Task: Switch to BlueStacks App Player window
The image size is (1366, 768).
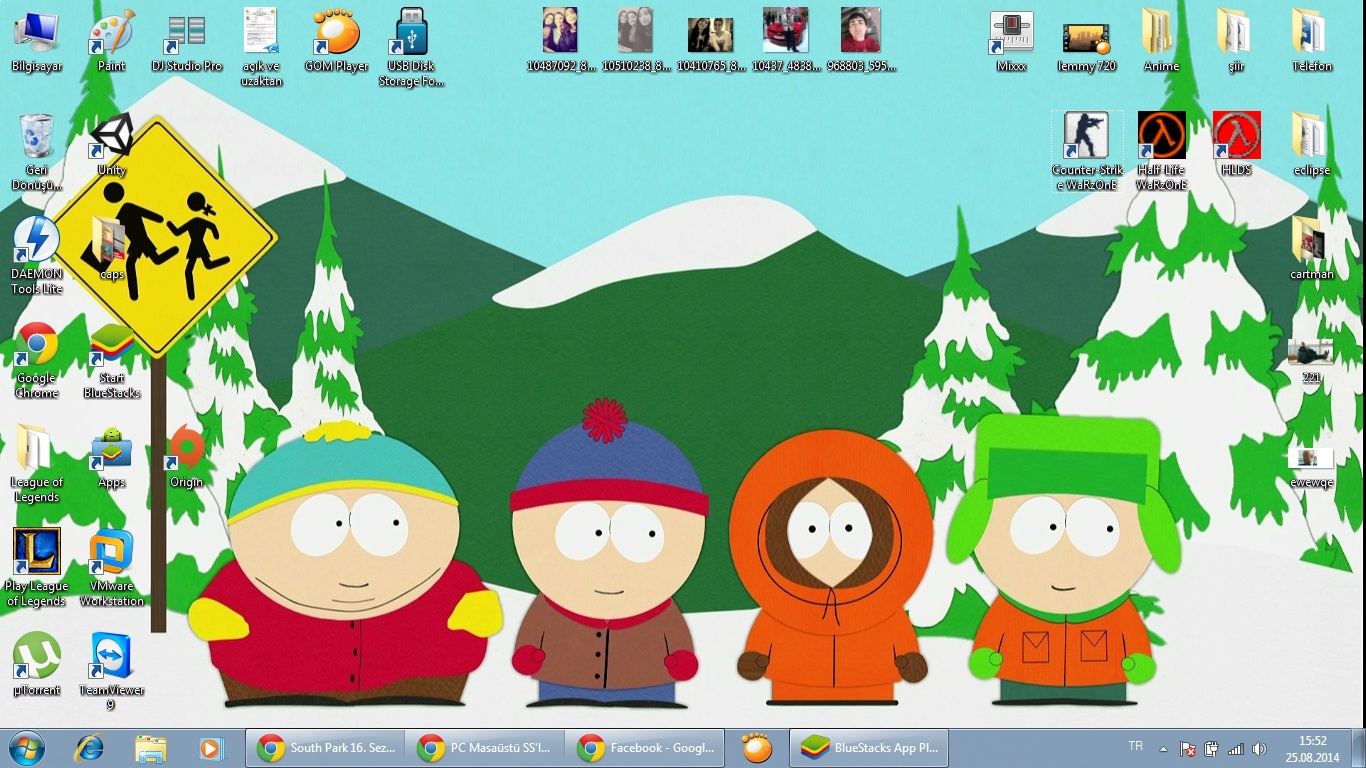Action: 870,747
